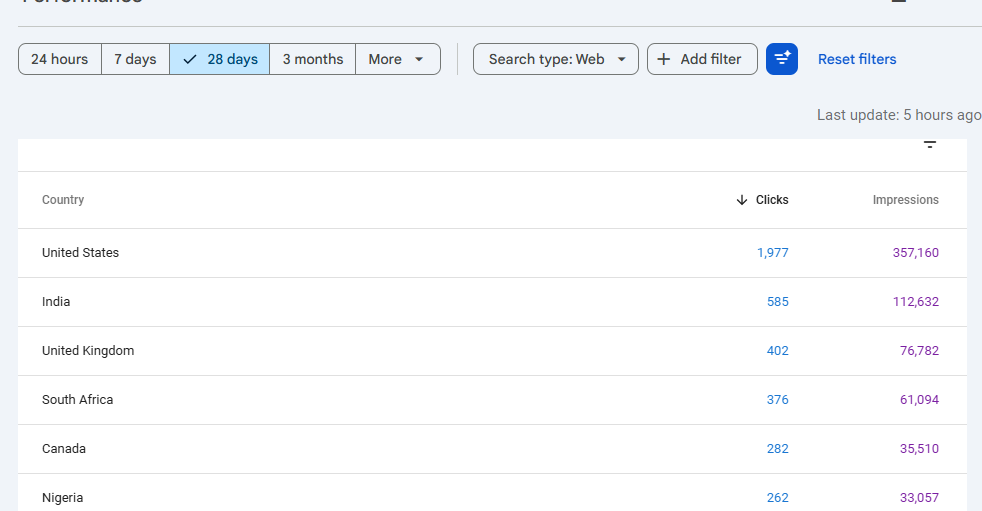982x511 pixels.
Task: Select the 24 hours date range
Action: click(x=60, y=59)
